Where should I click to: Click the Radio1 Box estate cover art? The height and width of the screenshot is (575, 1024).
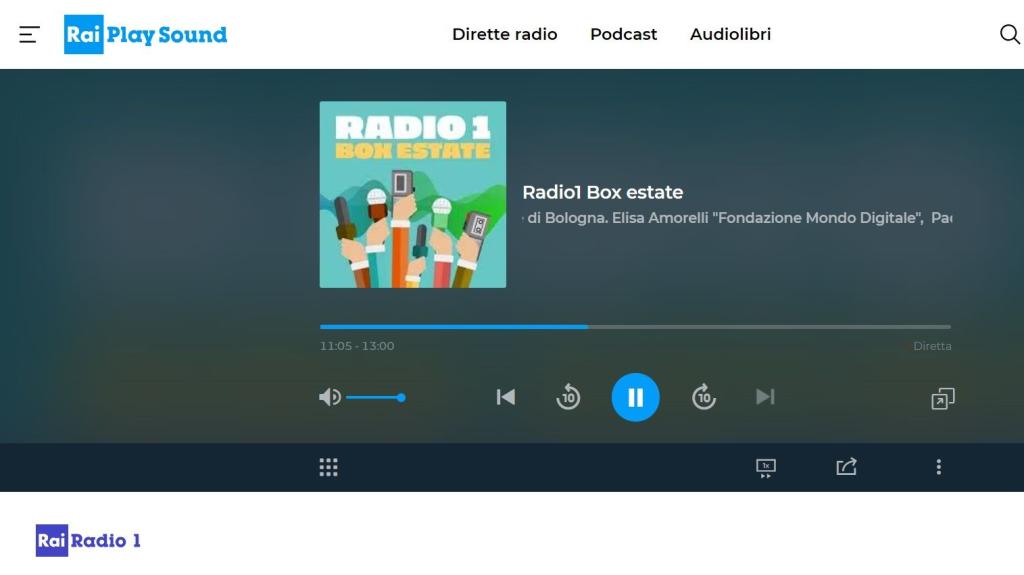pyautogui.click(x=413, y=194)
